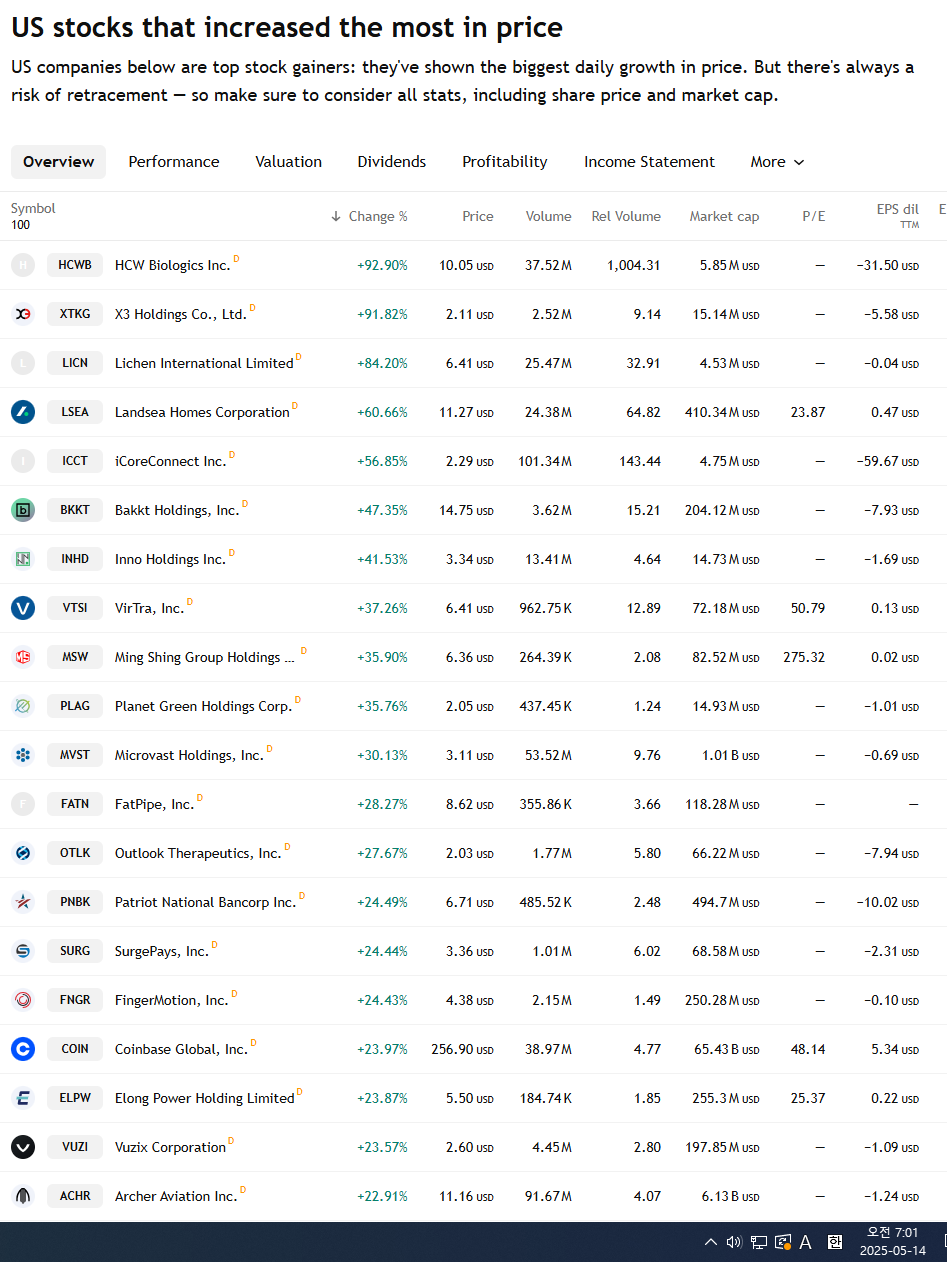
Task: Open the HCWB ticker symbol
Action: (75, 265)
